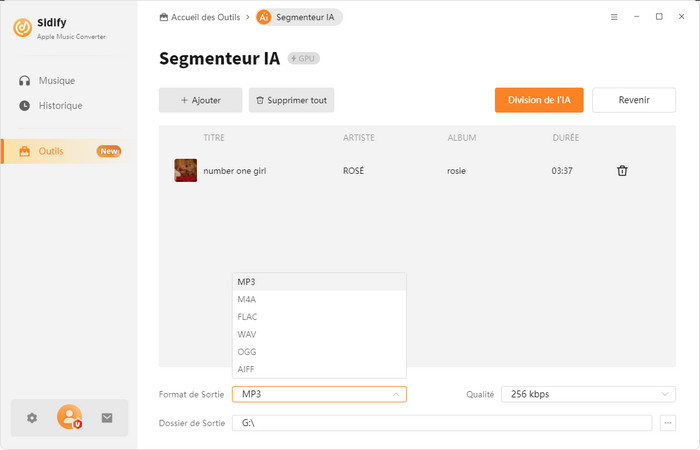This screenshot has height=450, width=700.
Task: Choose M4A from the format list
Action: 248,299
